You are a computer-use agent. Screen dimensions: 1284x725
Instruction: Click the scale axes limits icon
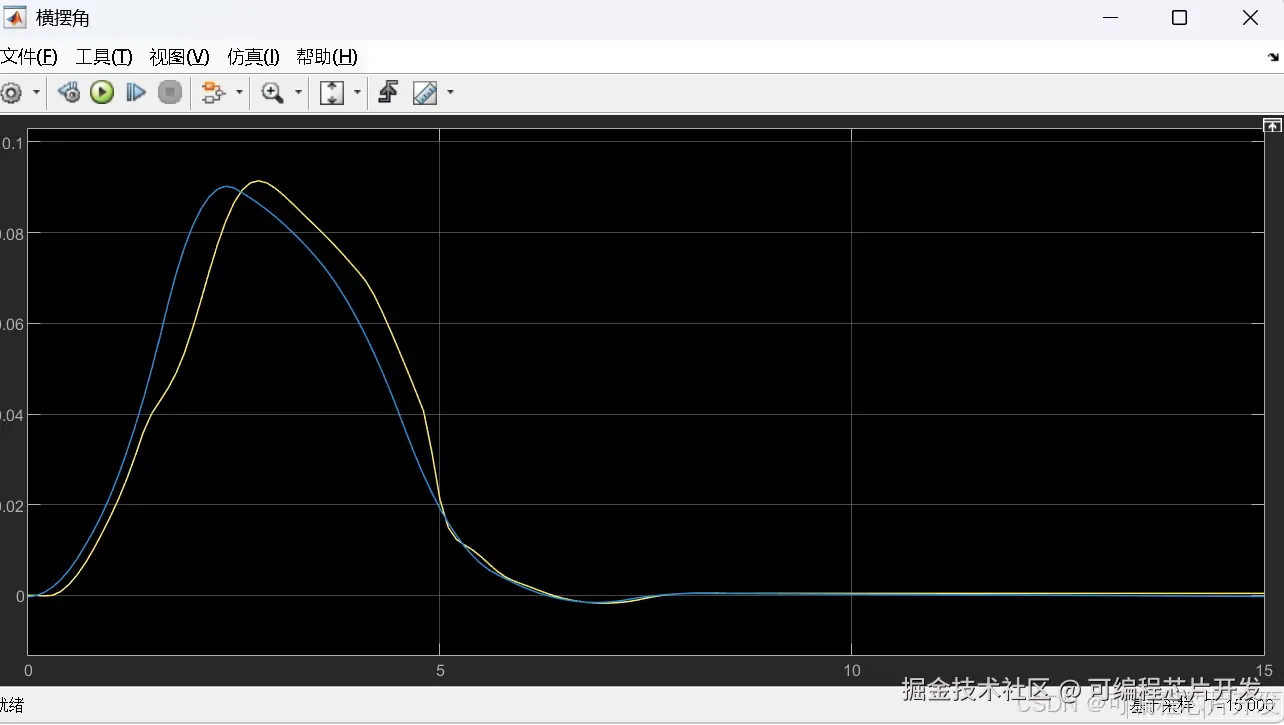[x=331, y=93]
